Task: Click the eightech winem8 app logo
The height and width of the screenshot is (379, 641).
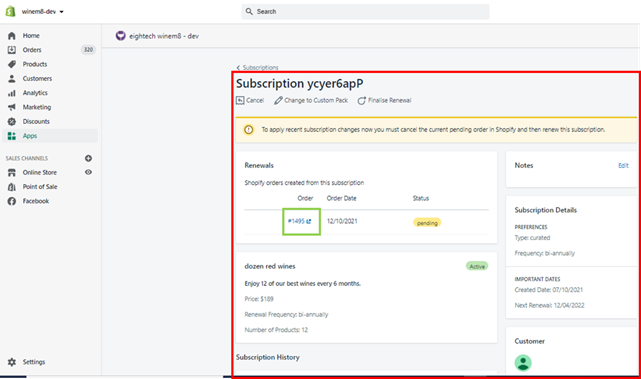Action: tap(121, 36)
